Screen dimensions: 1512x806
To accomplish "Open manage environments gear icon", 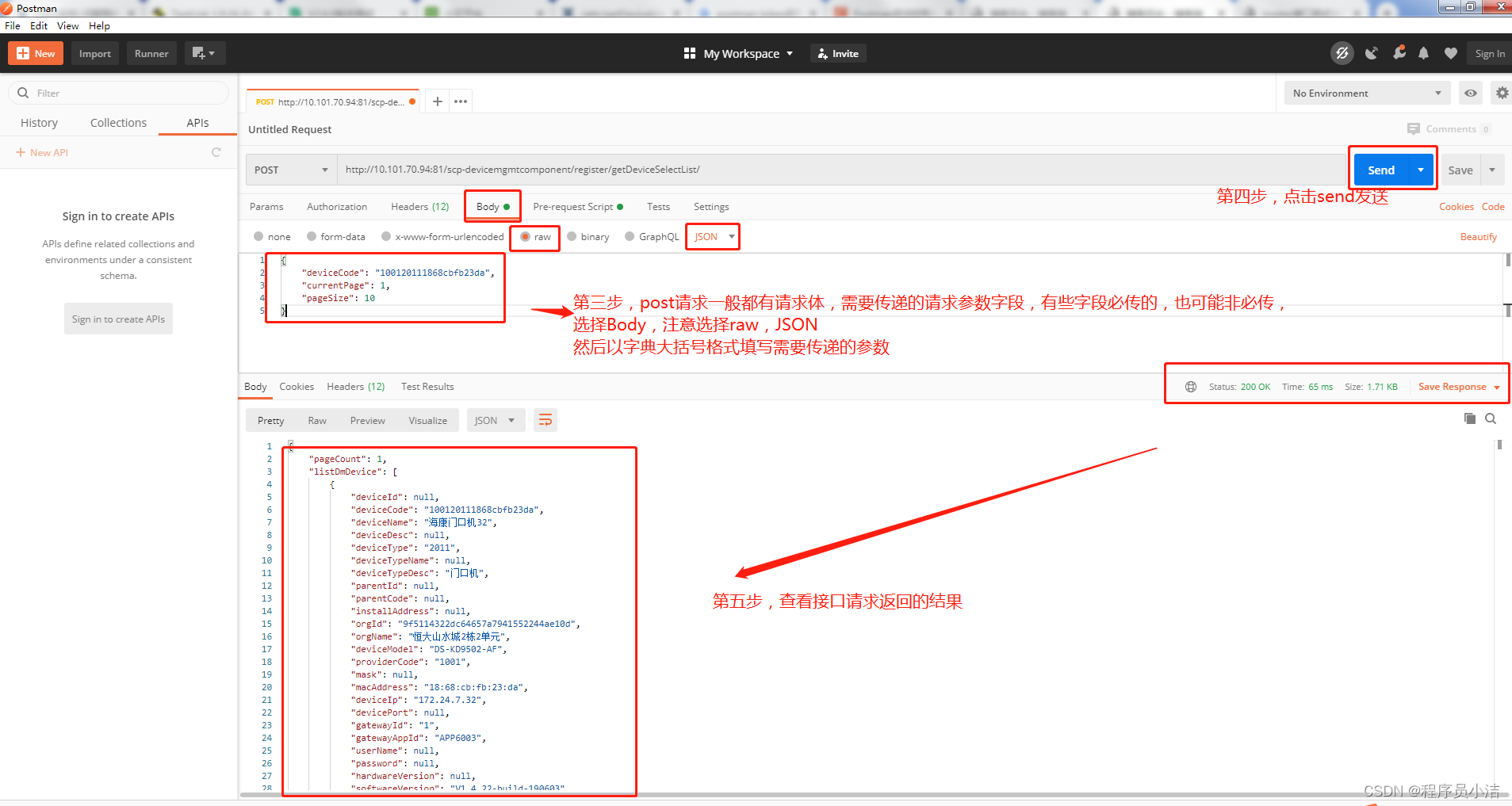I will click(1502, 93).
